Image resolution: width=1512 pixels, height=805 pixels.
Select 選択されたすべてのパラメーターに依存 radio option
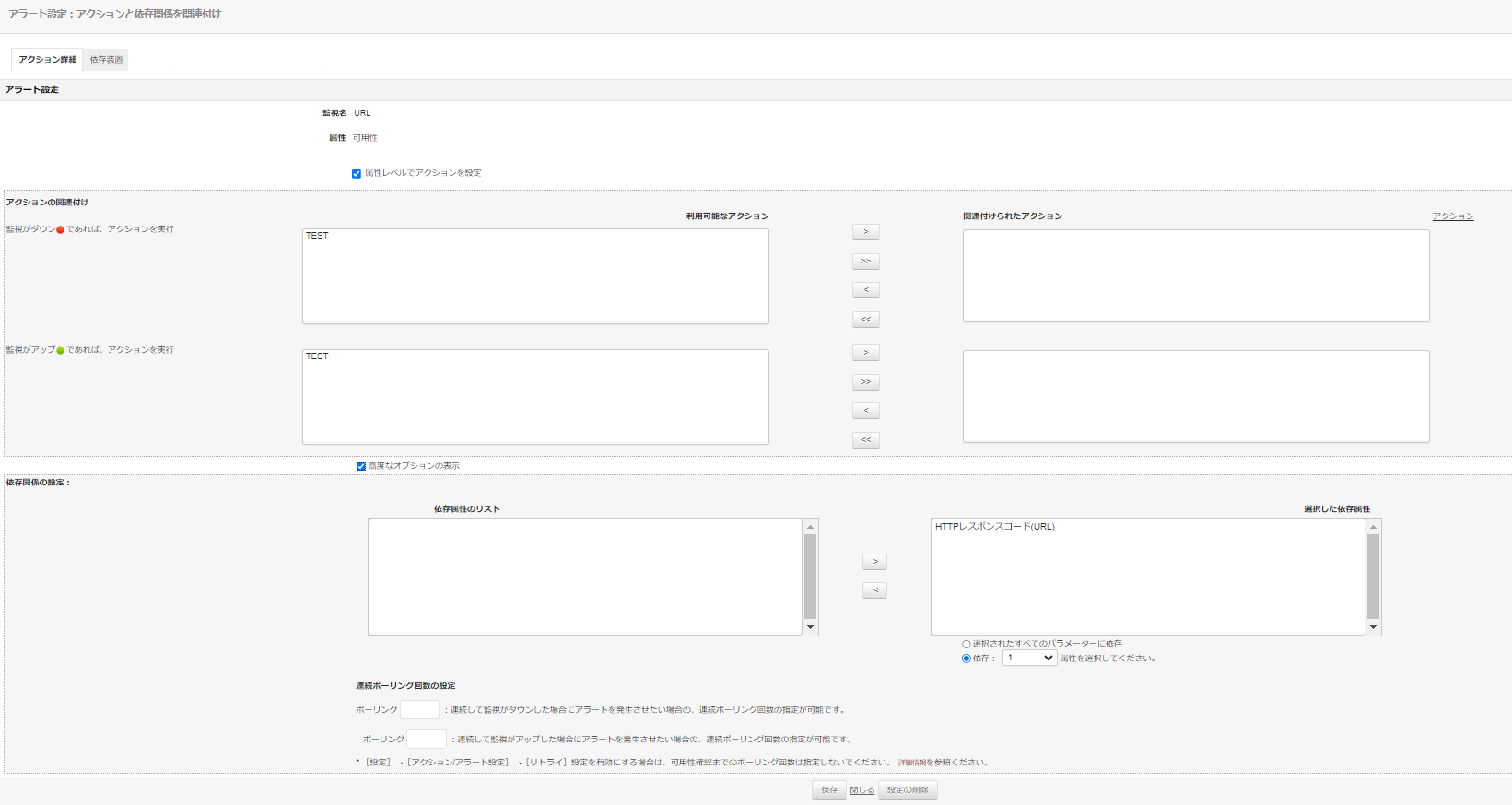point(966,645)
